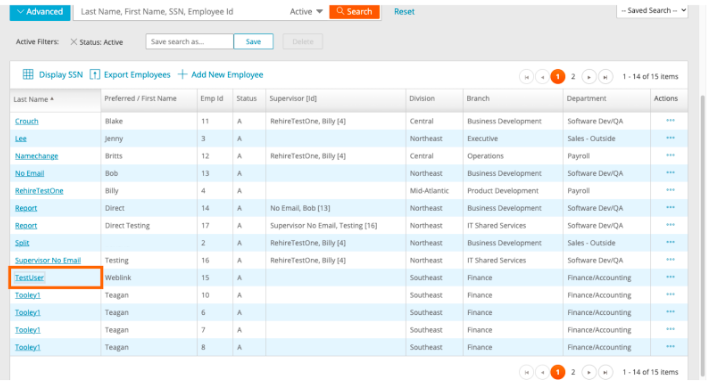The height and width of the screenshot is (384, 714).
Task: Open actions menu for Emp Id 14 row
Action: pos(670,207)
